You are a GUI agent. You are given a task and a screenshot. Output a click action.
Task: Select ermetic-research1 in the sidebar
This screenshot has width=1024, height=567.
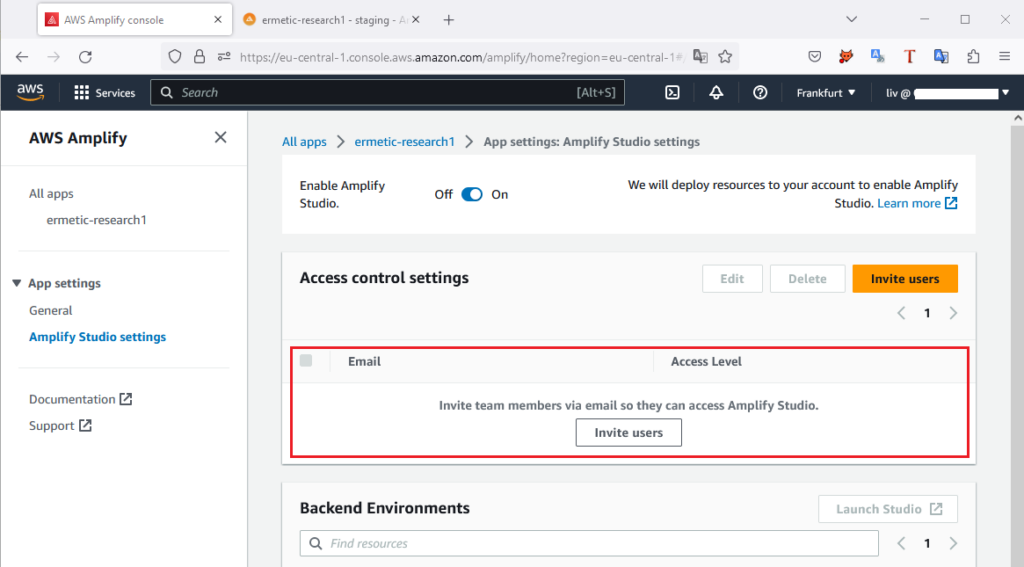[97, 220]
